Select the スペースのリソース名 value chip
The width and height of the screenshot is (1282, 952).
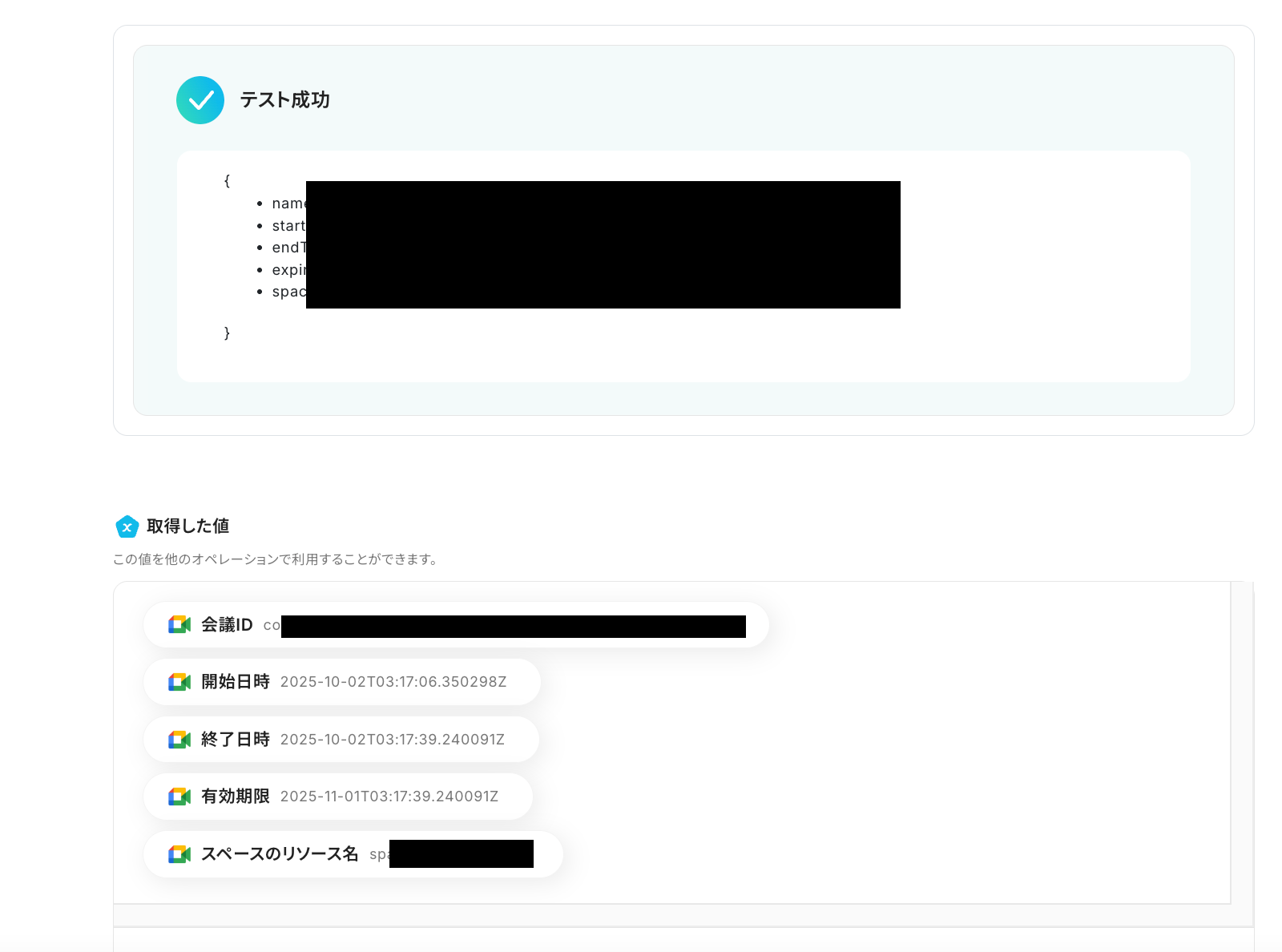(x=353, y=854)
